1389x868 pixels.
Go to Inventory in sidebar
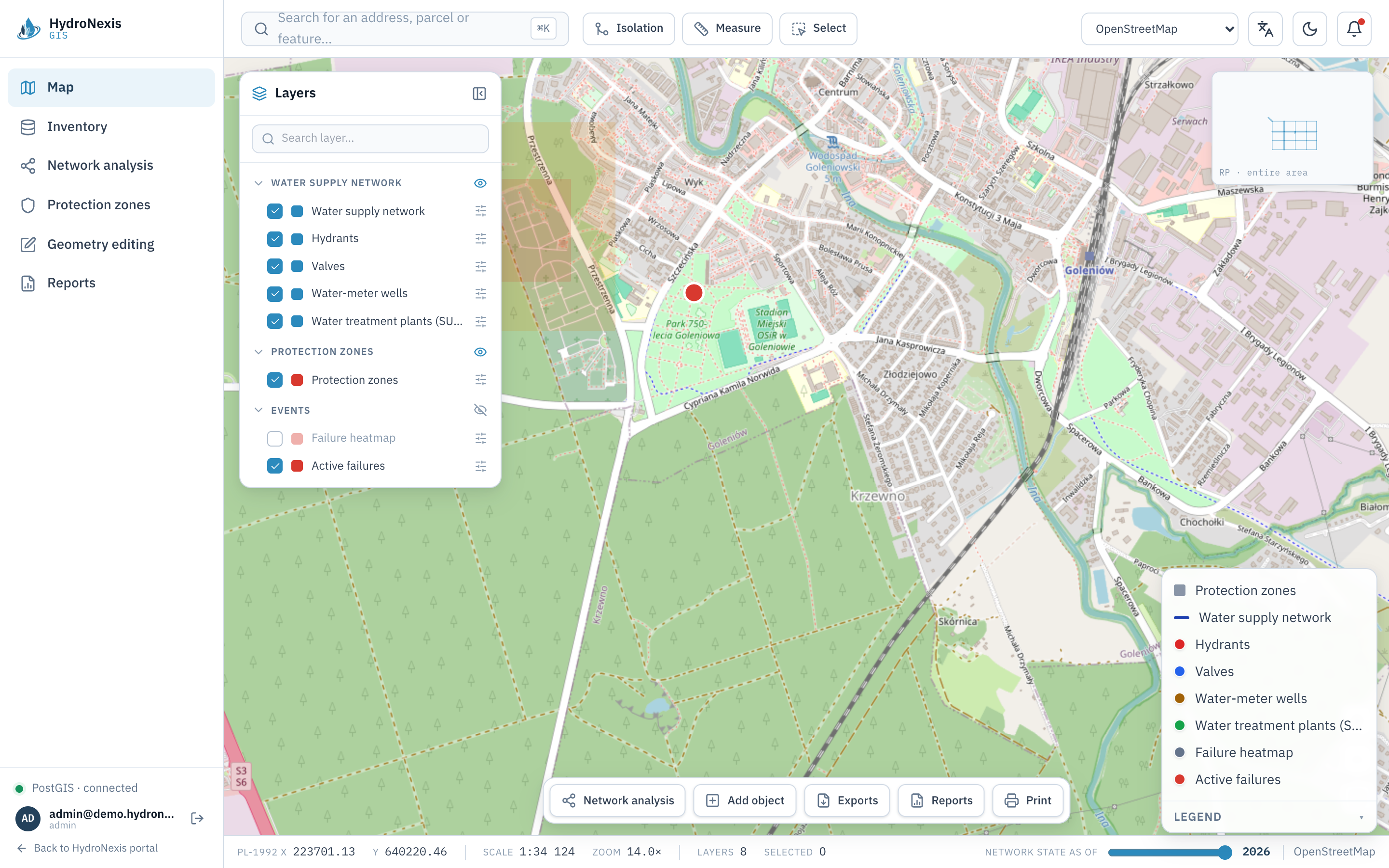coord(111,126)
